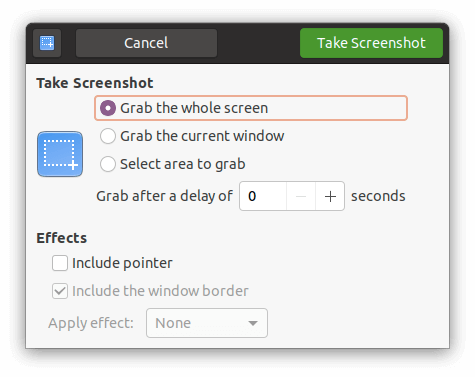Viewport: 475px width, 377px height.
Task: Toggle Include the window border checkbox
Action: coord(60,291)
